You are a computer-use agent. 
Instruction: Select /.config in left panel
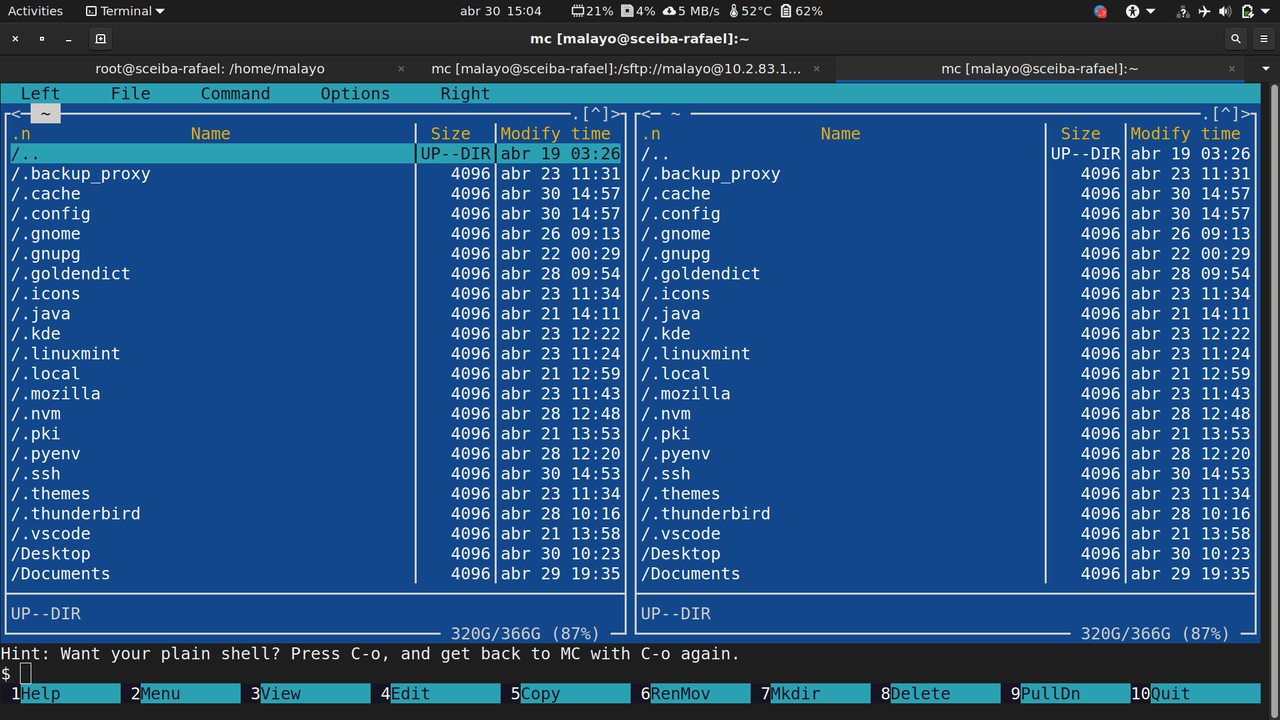[315, 214]
